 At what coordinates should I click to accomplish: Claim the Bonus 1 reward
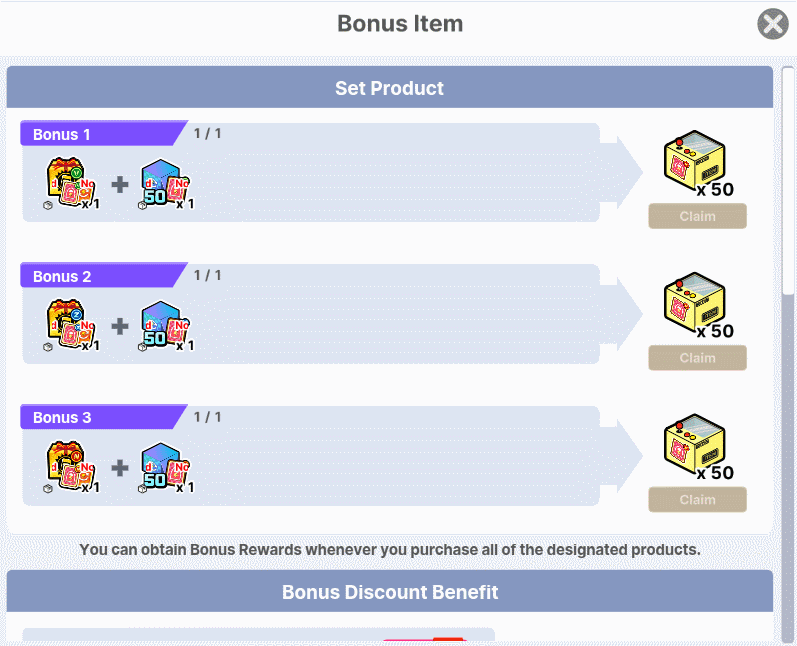pos(697,216)
